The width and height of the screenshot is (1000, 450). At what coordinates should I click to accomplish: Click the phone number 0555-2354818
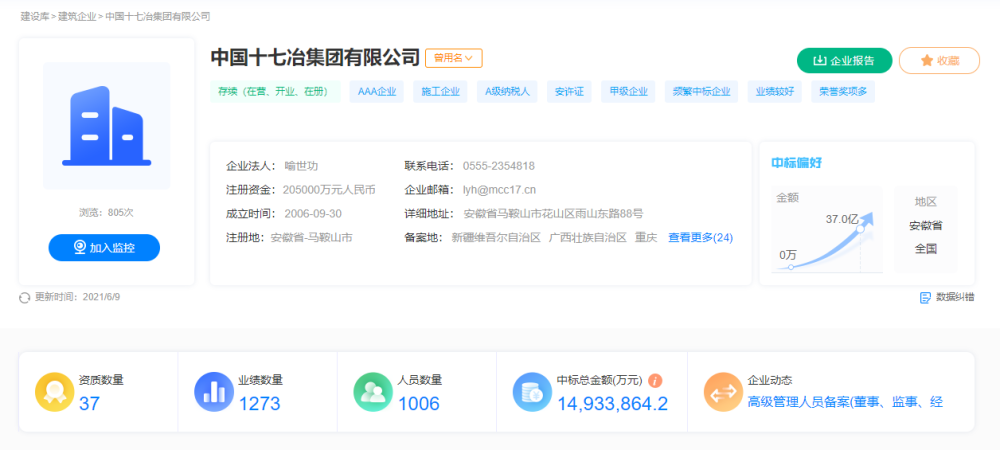tap(499, 166)
